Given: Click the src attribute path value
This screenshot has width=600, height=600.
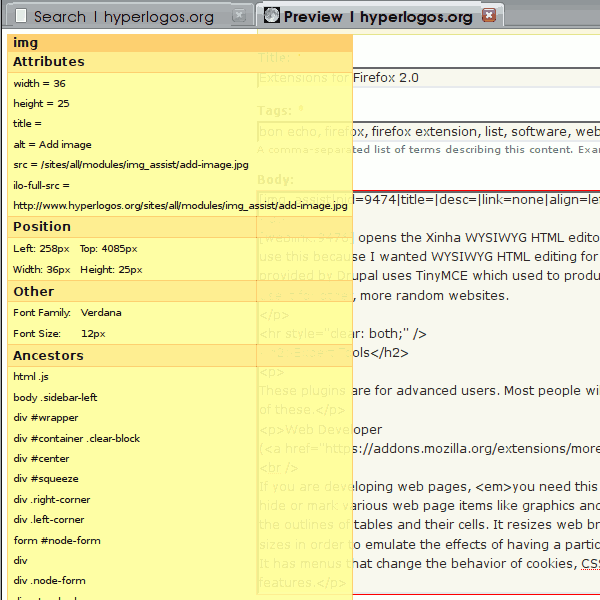Looking at the screenshot, I should [145, 165].
